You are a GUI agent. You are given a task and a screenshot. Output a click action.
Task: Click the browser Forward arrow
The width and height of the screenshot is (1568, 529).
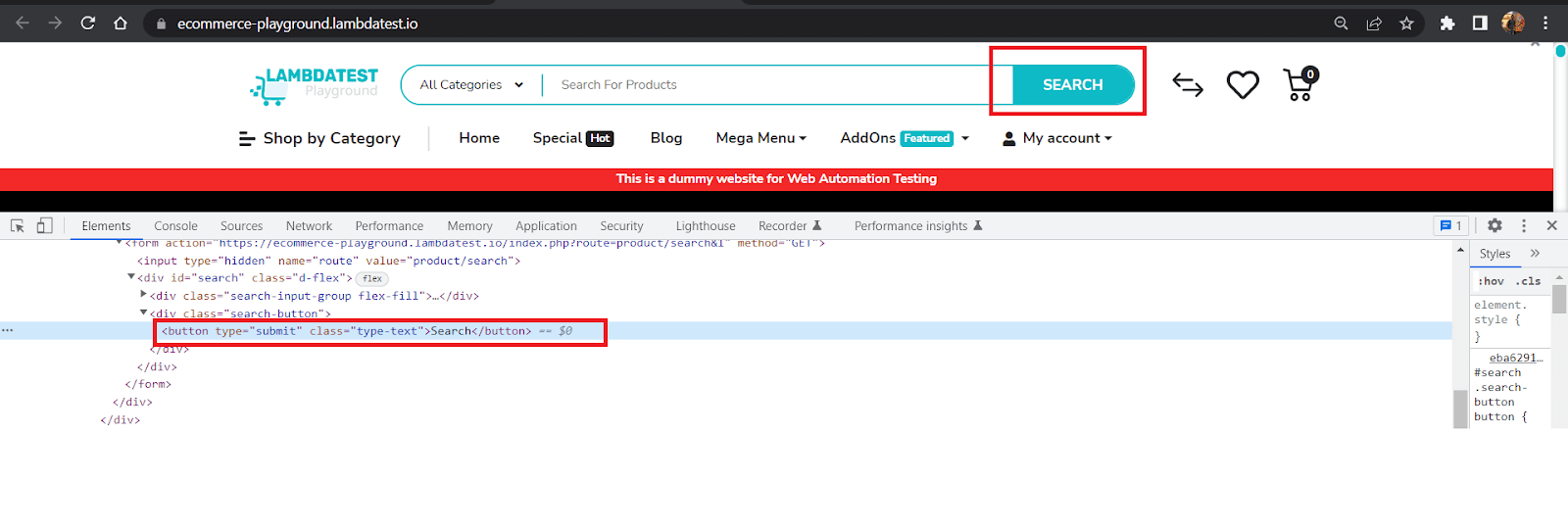tap(55, 23)
